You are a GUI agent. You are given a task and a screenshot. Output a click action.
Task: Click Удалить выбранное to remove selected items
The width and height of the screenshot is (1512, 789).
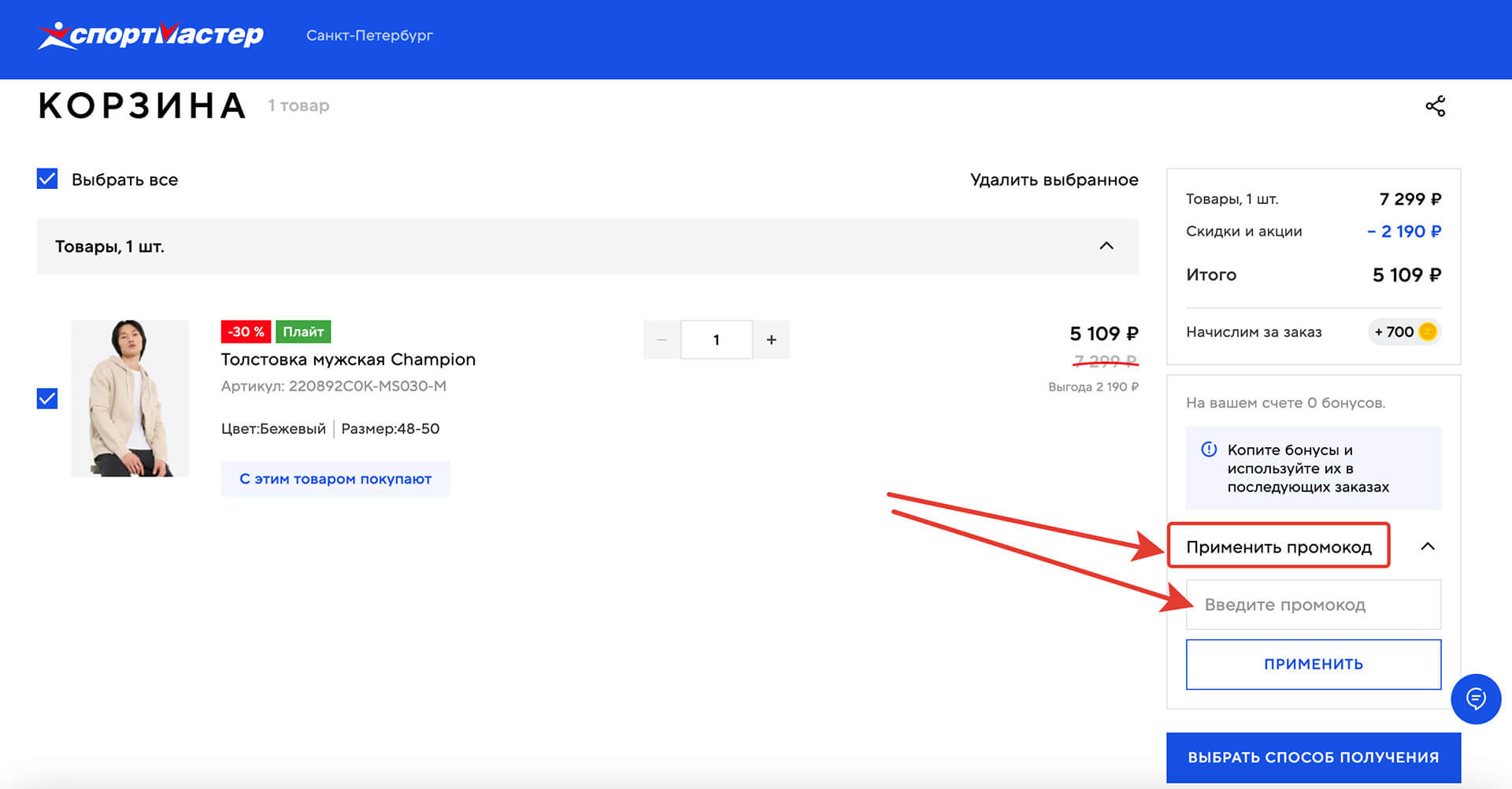point(1054,180)
